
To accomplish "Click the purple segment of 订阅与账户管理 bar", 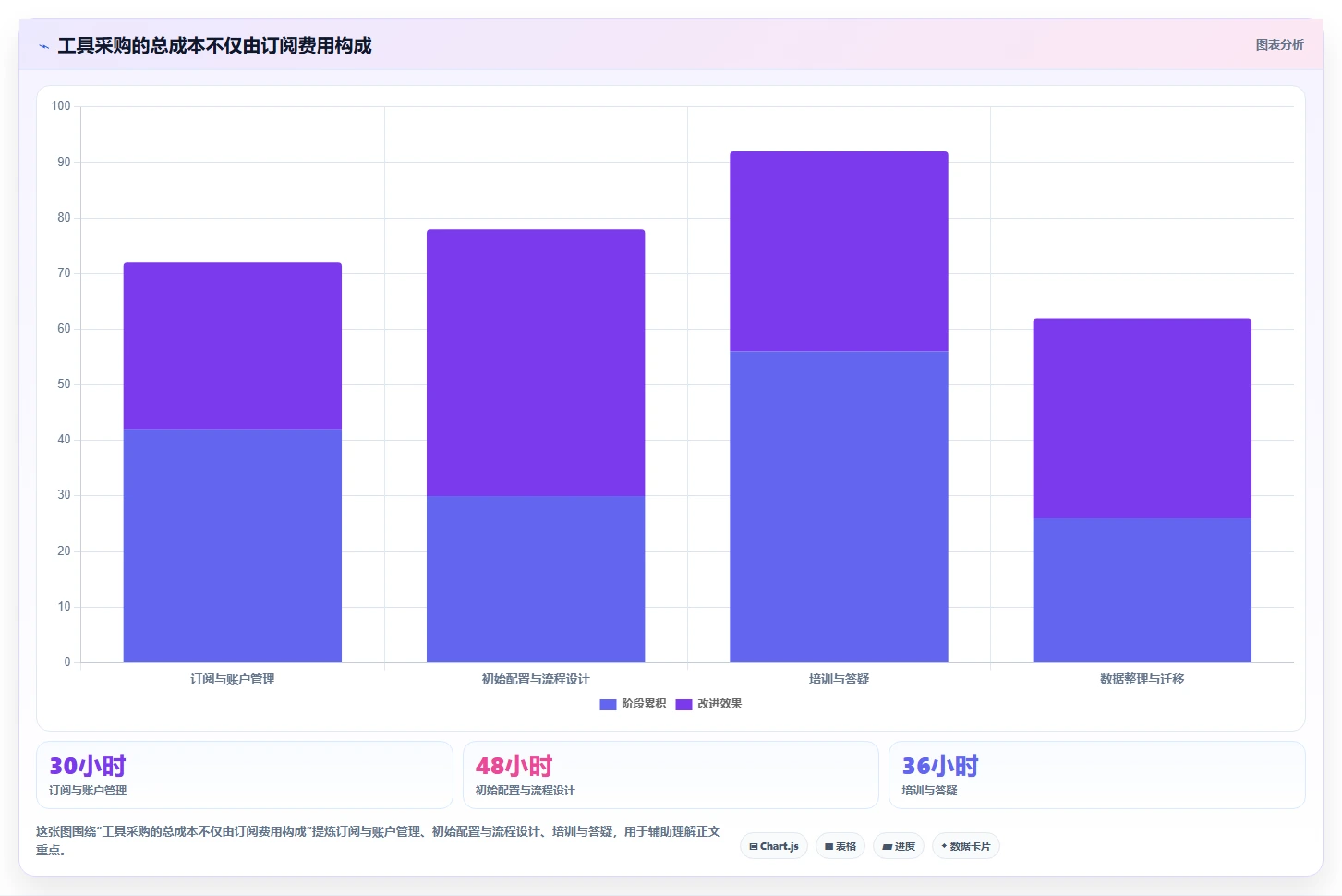I will [x=233, y=345].
